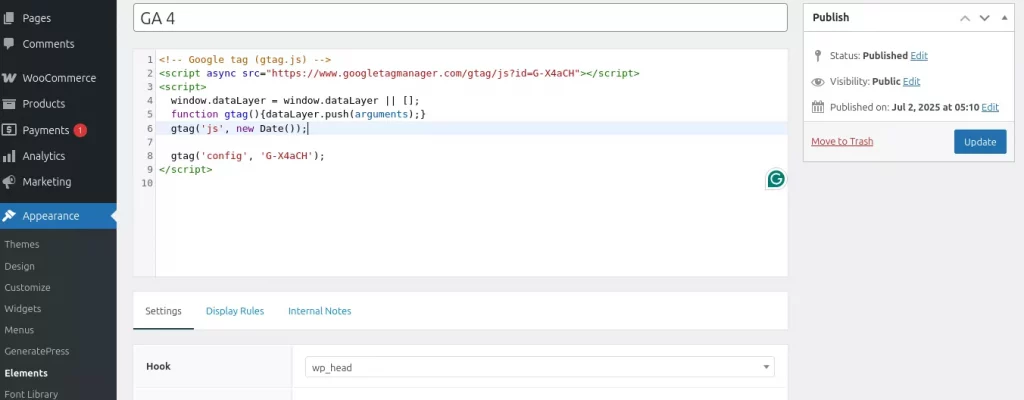This screenshot has width=1024, height=400.
Task: Click the WooCommerce logo icon
Action: tap(9, 78)
